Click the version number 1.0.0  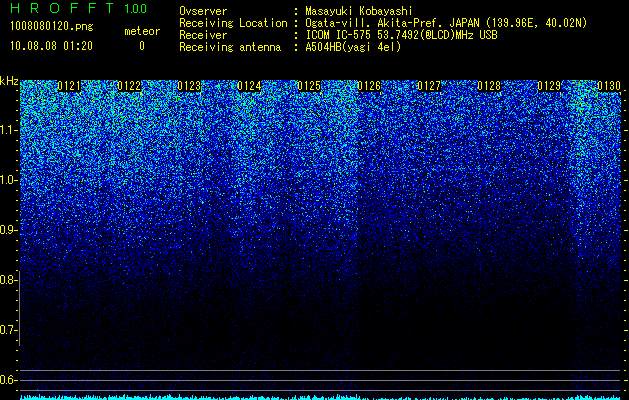tap(136, 9)
